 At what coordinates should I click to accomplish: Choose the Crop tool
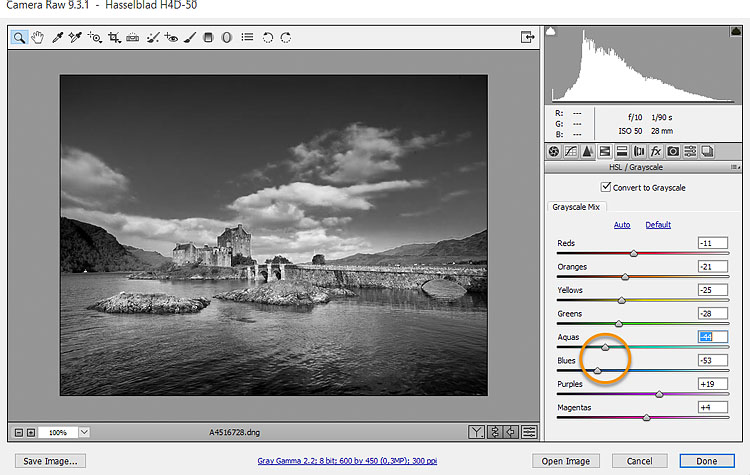point(114,38)
